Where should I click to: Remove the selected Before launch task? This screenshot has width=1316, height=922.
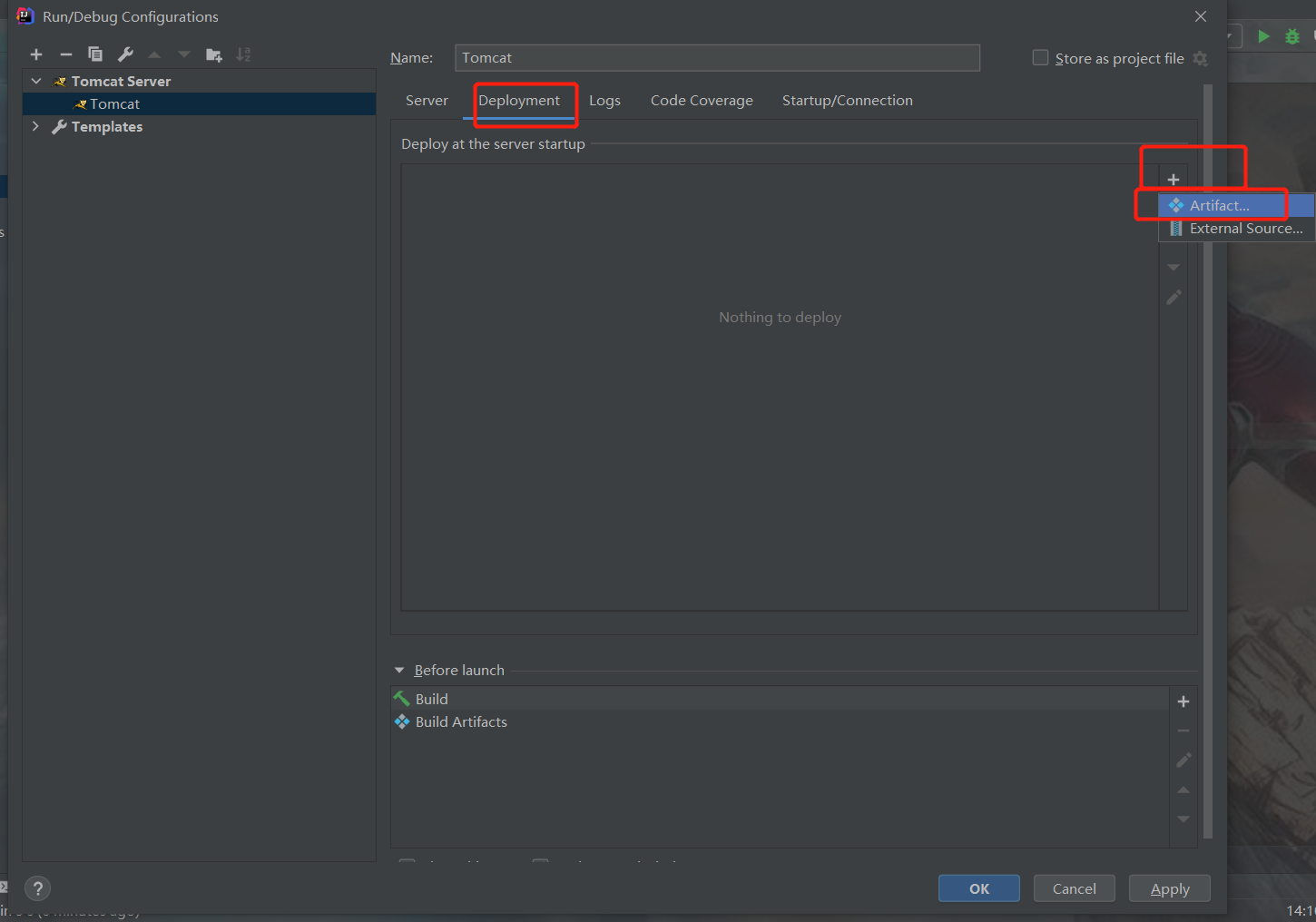(x=1183, y=731)
